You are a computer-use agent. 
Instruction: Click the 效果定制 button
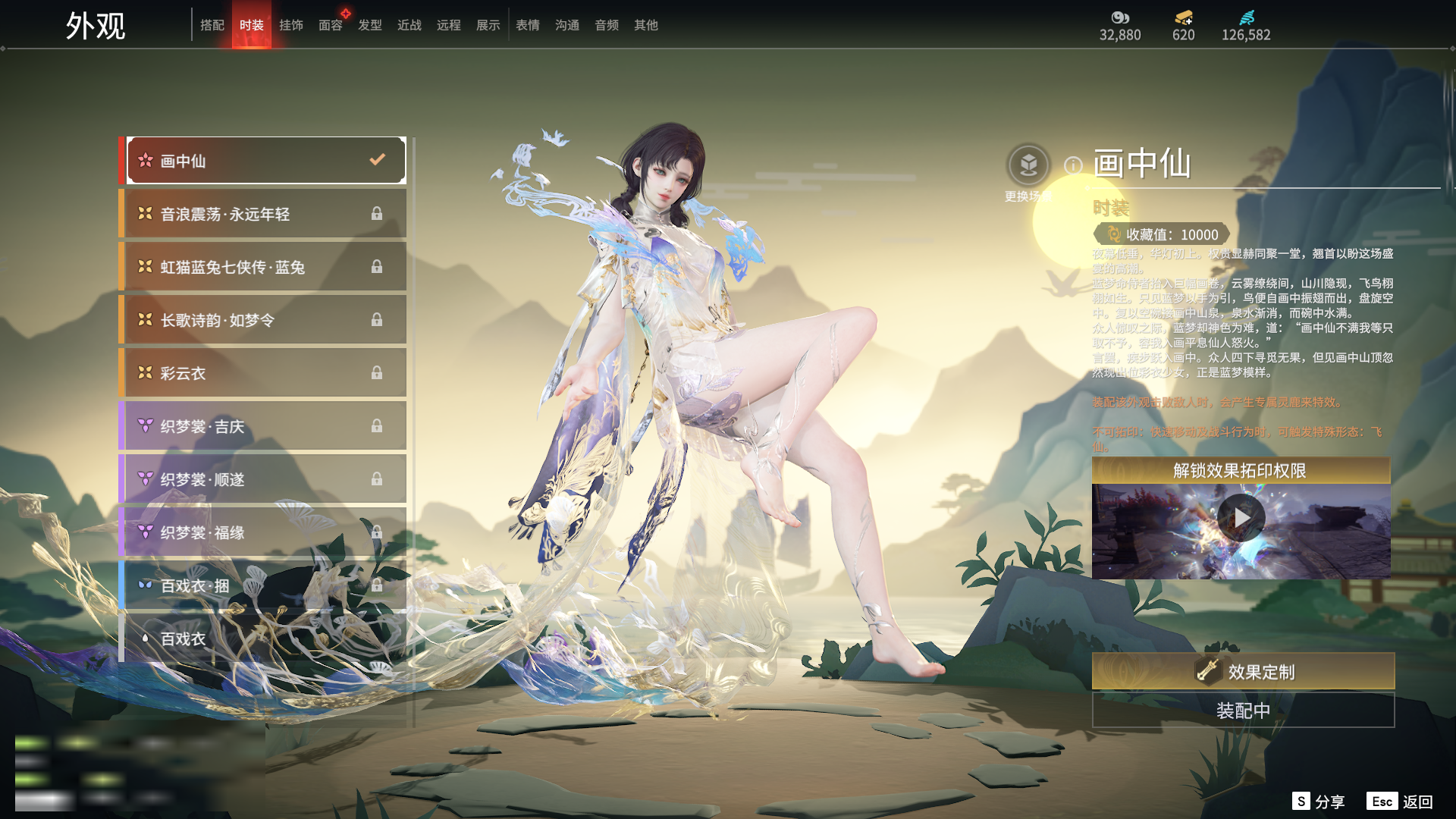(x=1243, y=671)
